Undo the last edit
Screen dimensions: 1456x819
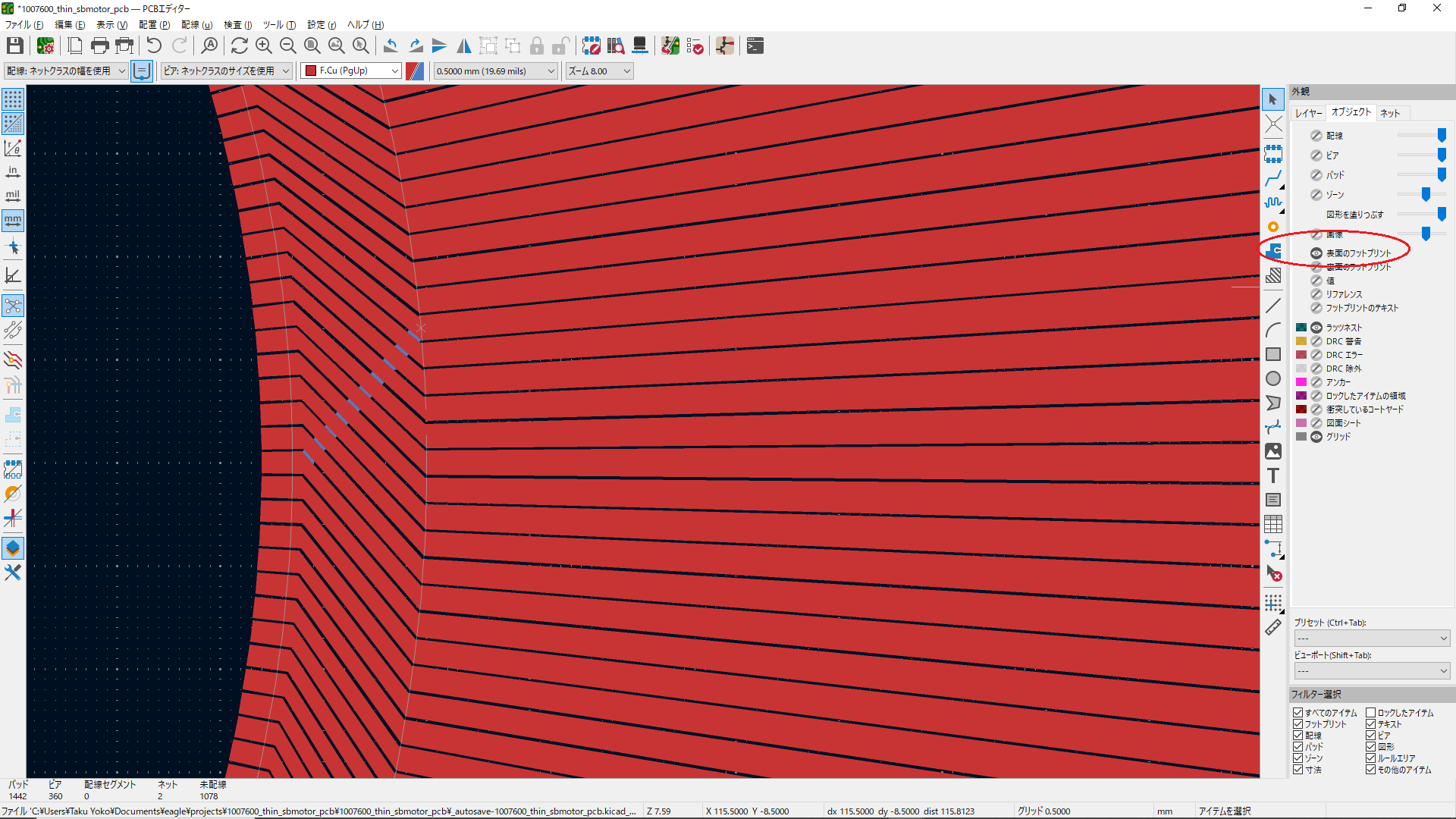pyautogui.click(x=154, y=46)
